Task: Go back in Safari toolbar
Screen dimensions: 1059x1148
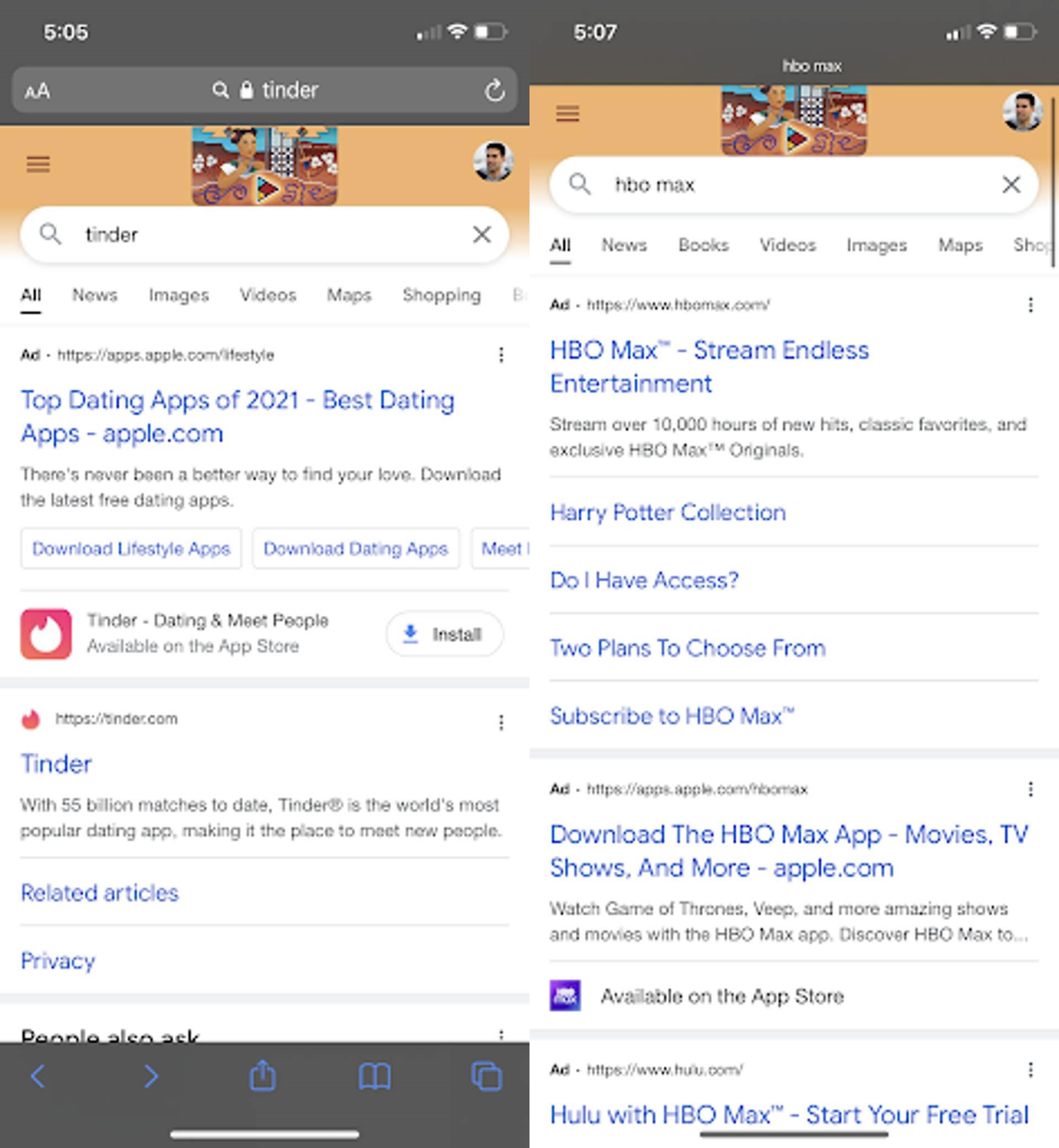Action: click(38, 1076)
